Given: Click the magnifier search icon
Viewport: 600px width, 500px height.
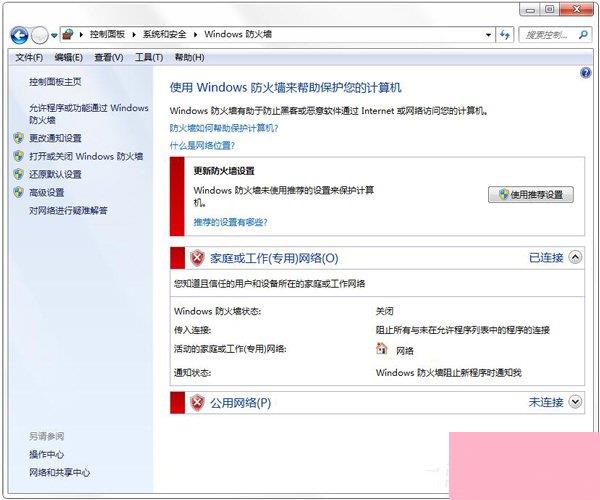Looking at the screenshot, I should (584, 35).
